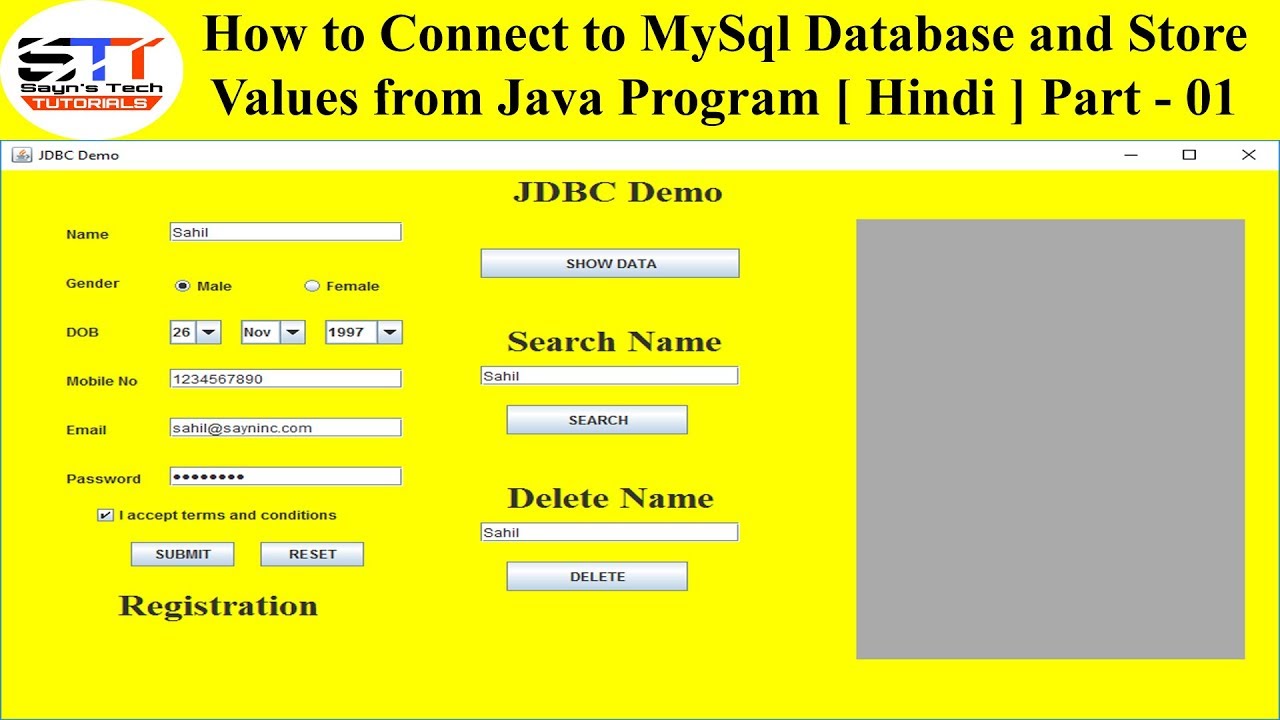Screen dimensions: 1280x720
Task: Select the Female radio button
Action: point(312,286)
